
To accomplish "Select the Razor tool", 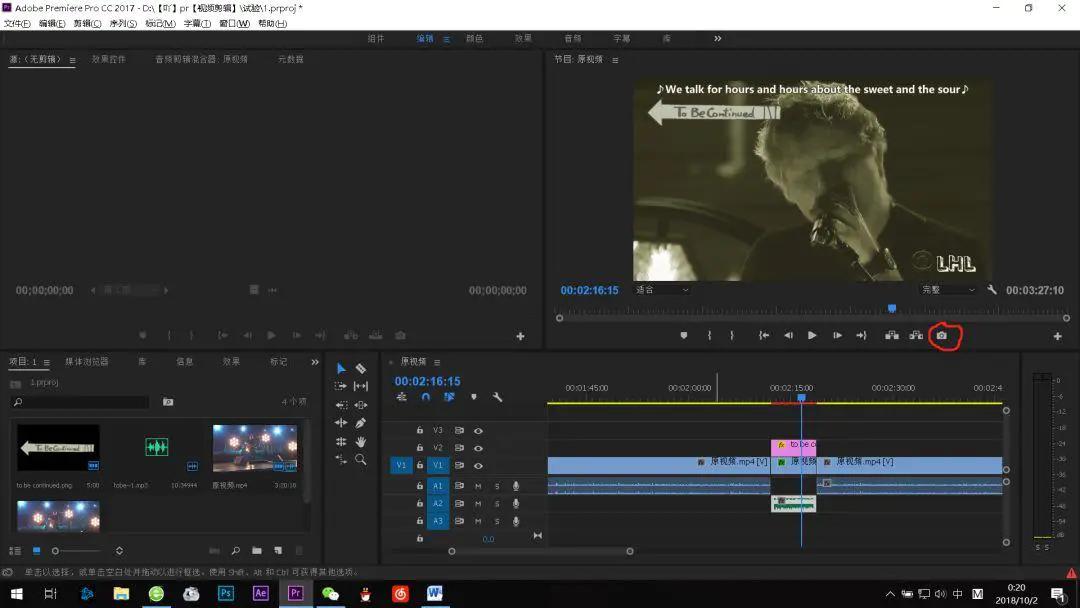I will [361, 369].
